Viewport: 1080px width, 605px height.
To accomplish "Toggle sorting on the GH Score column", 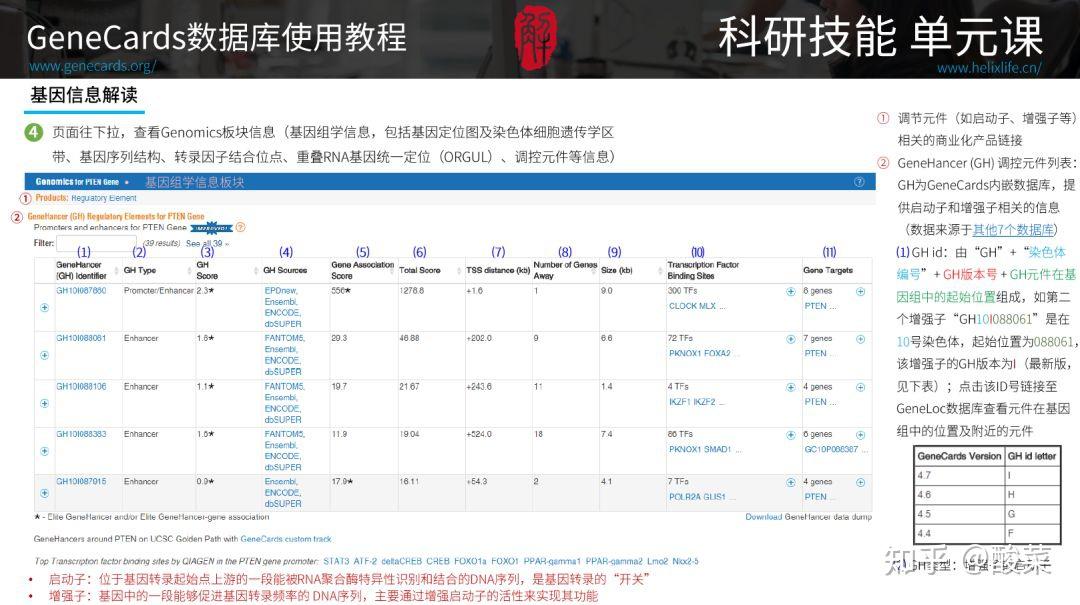I will 207,270.
